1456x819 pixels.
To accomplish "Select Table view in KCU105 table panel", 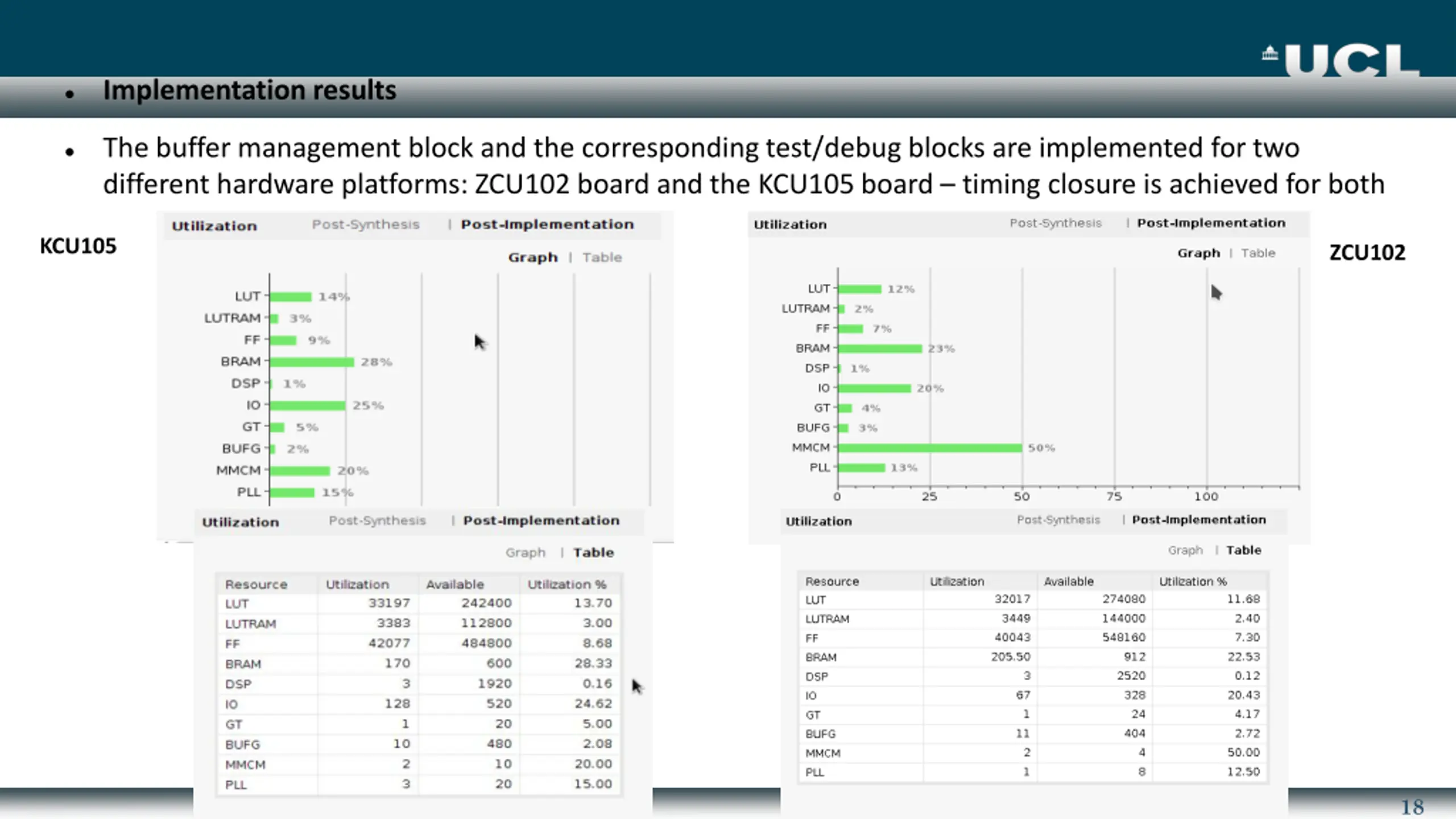I will coord(593,553).
